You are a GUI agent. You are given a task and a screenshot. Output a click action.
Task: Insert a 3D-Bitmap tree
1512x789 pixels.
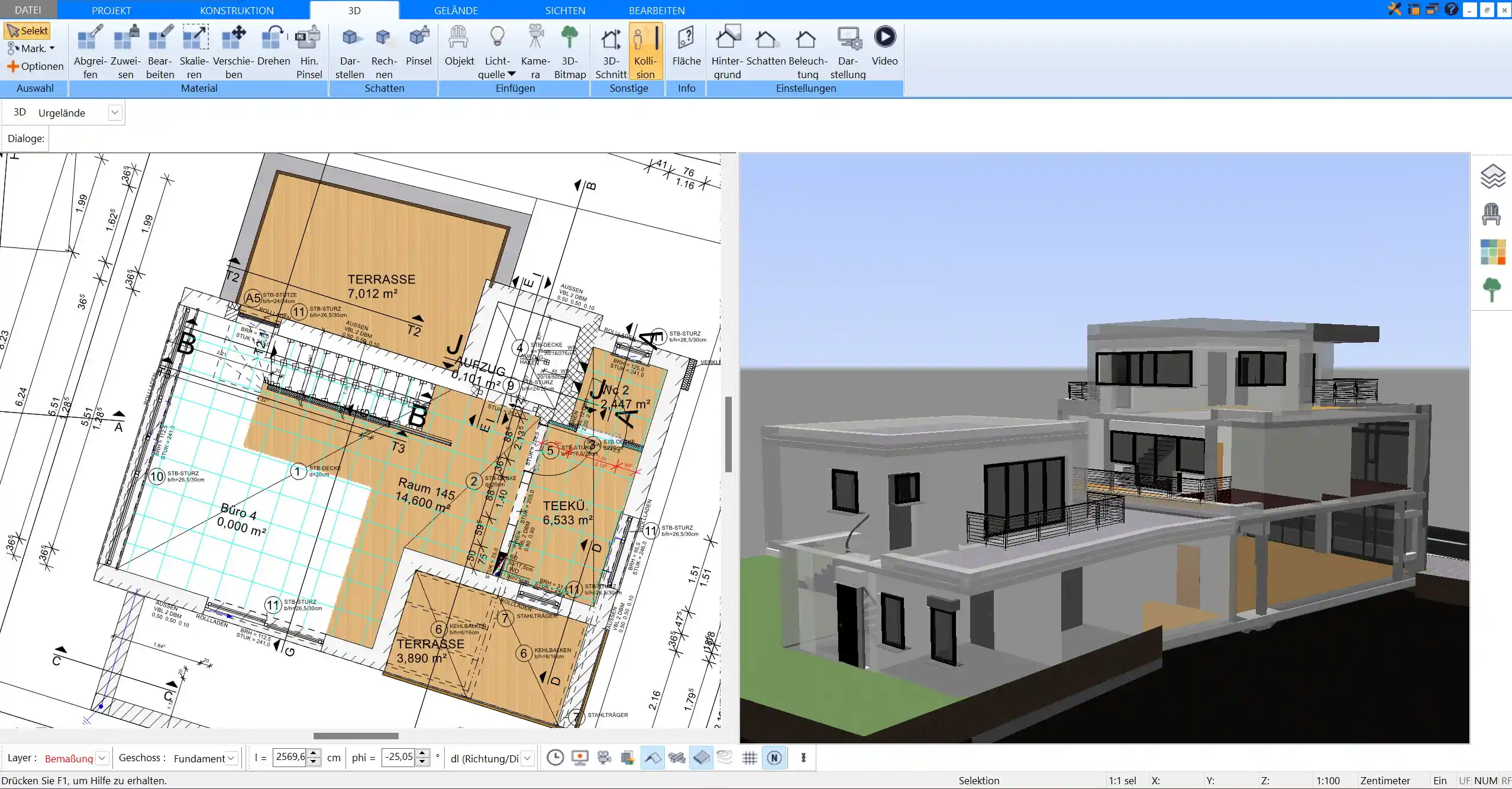570,52
